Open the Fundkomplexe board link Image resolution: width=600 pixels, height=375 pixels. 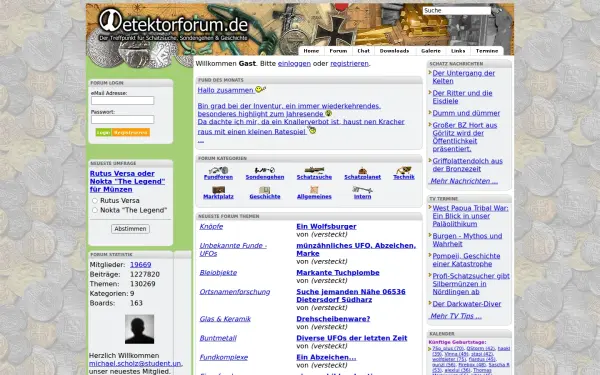pyautogui.click(x=223, y=357)
